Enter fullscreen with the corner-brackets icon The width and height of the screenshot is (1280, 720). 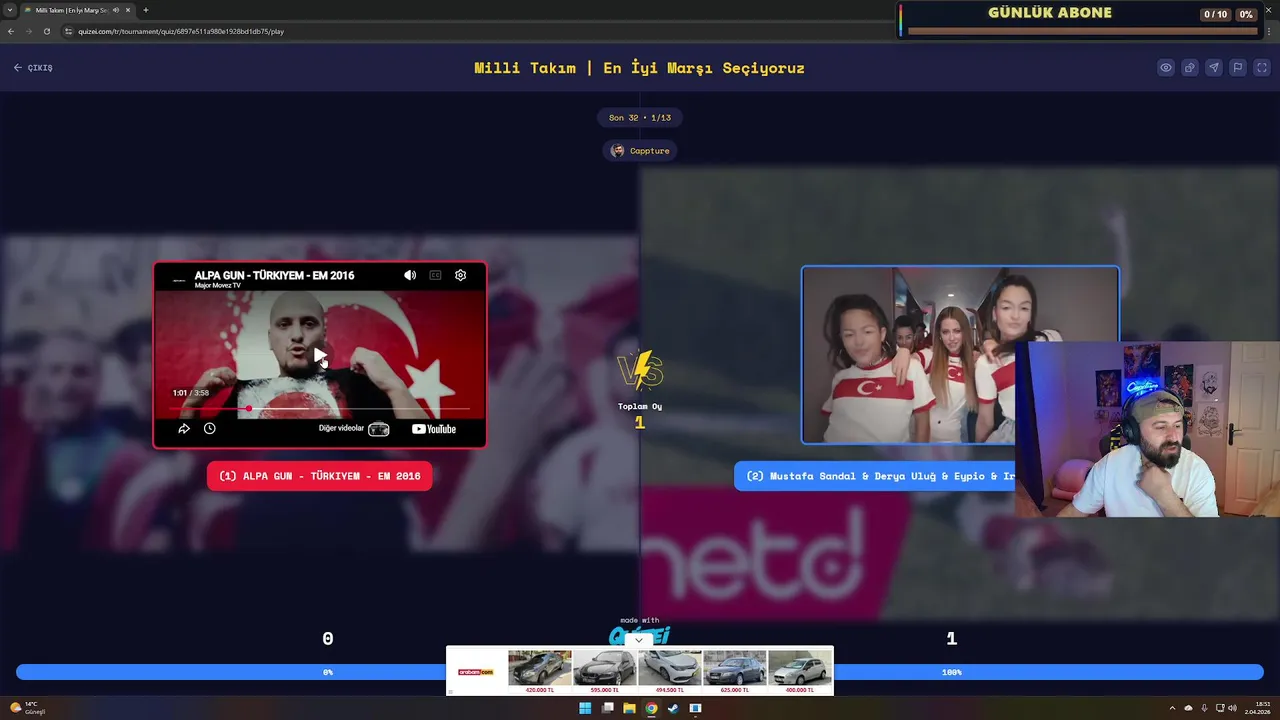1262,68
